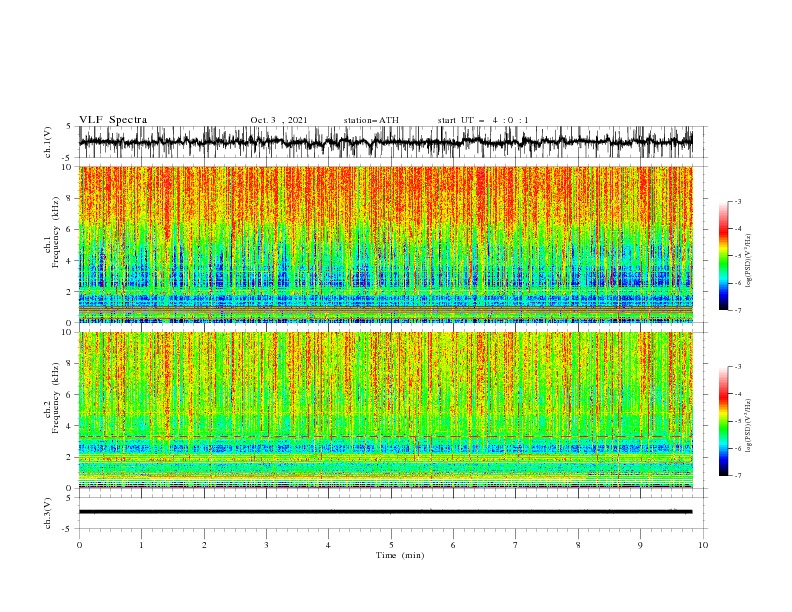Select the "start UT = 4 :0 :1" text
This screenshot has width=792, height=612.
point(483,120)
